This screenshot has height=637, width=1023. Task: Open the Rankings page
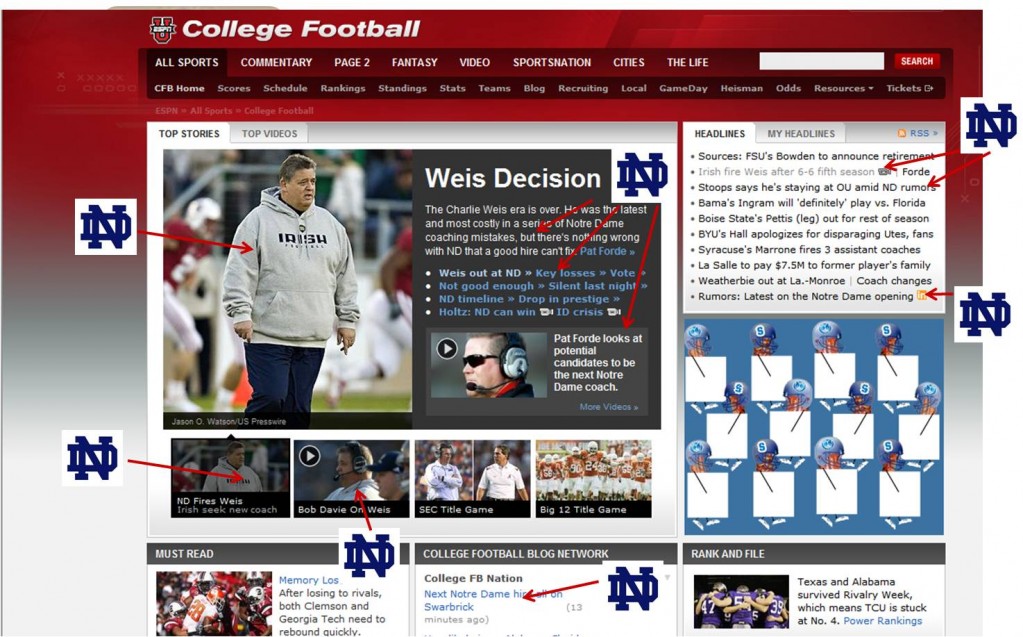(x=343, y=88)
